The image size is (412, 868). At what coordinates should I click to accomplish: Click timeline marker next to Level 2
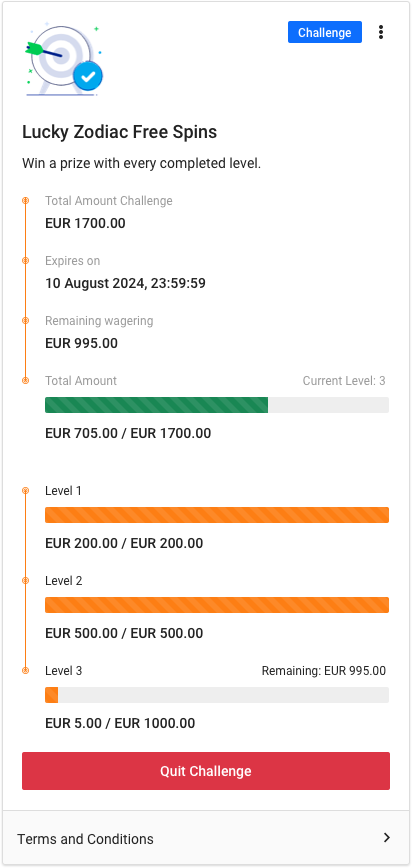tap(25, 580)
